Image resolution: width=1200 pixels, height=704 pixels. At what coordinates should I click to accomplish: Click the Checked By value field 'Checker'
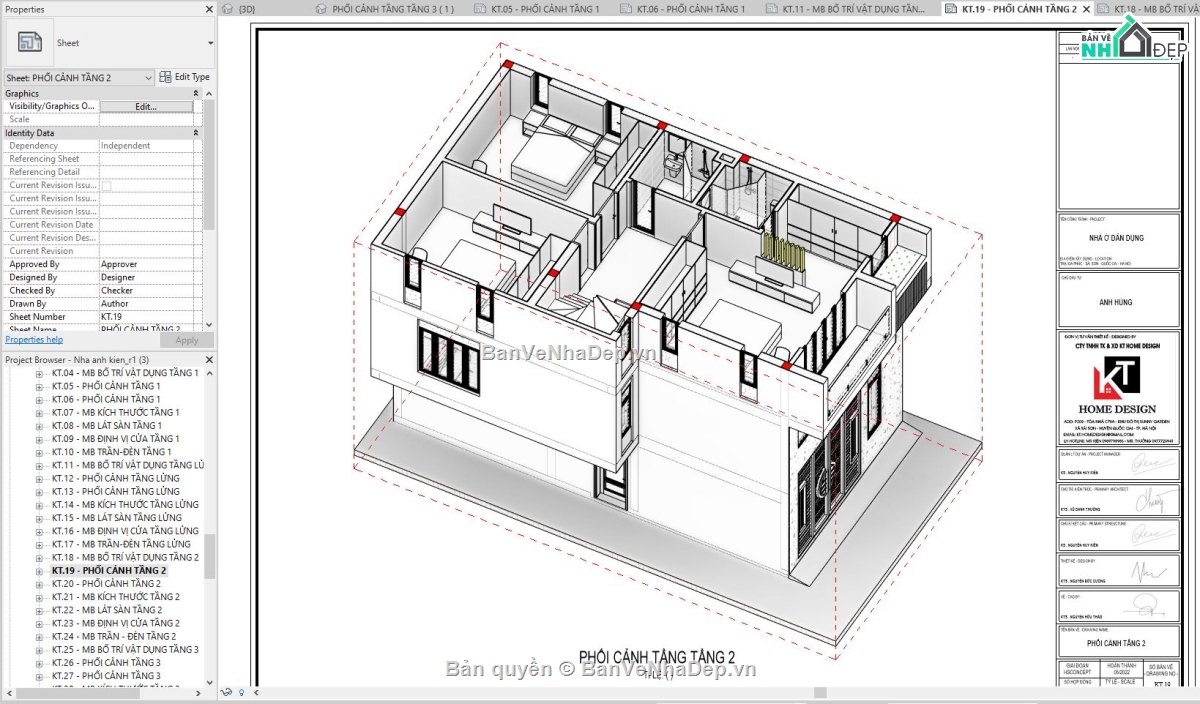(147, 290)
